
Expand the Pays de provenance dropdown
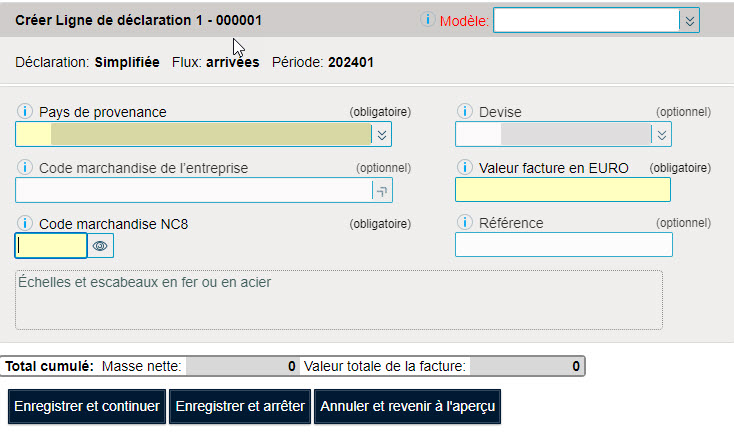(382, 135)
